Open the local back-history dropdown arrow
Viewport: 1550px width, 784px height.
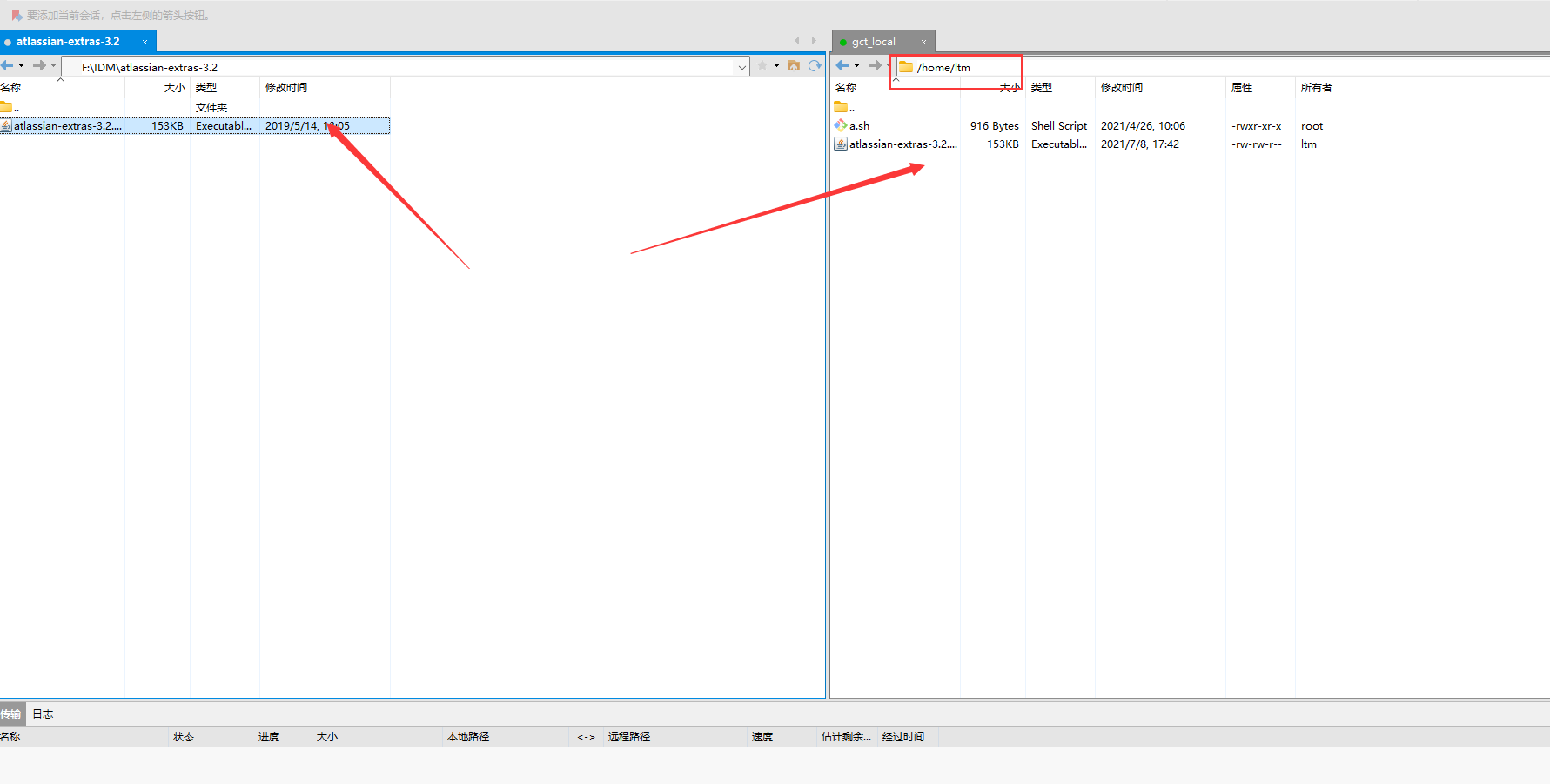22,66
